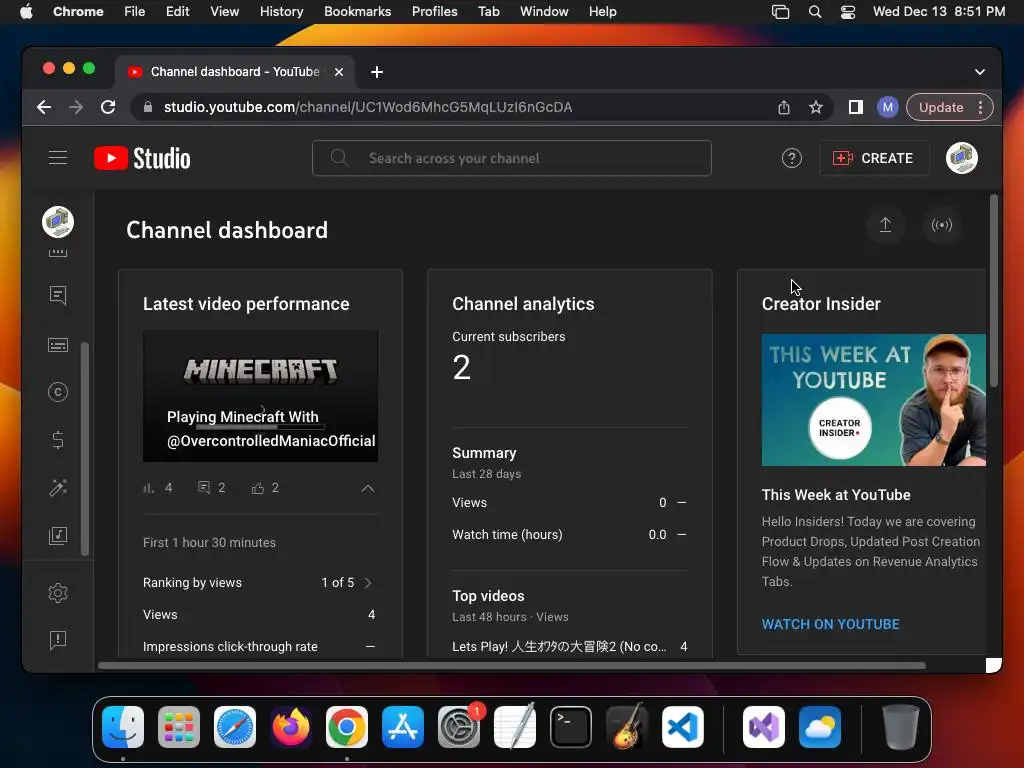Open the View menu
This screenshot has height=768, width=1024.
tap(224, 12)
